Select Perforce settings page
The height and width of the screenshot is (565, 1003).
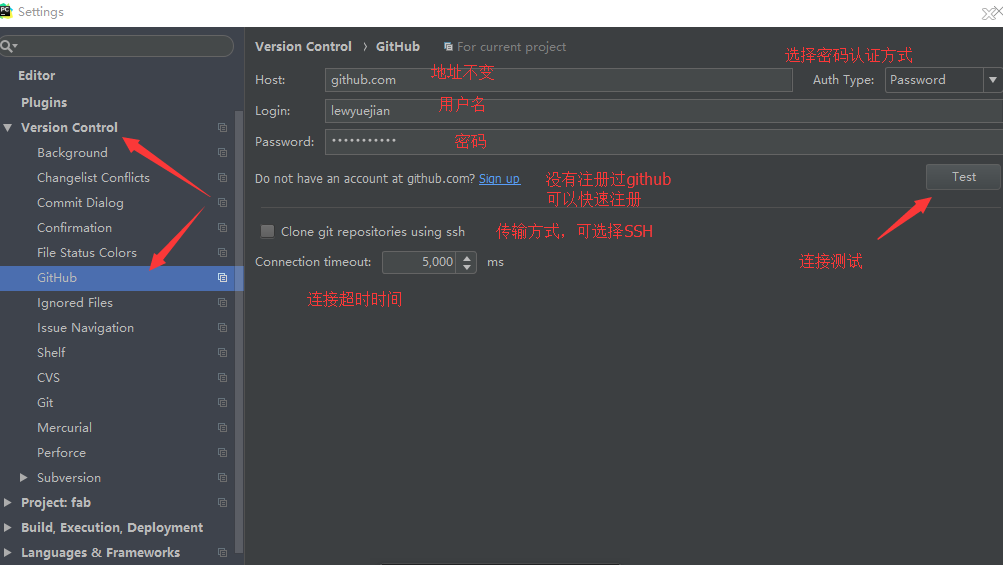coord(61,452)
